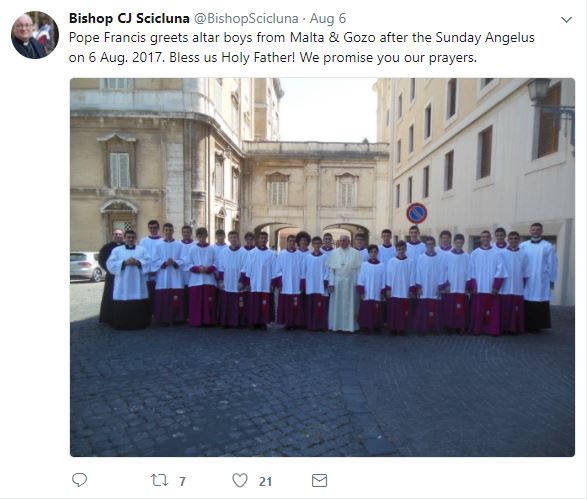Open Bishop CJ Scicluna's profile picture
Image resolution: width=587 pixels, height=500 pixels.
coord(35,35)
